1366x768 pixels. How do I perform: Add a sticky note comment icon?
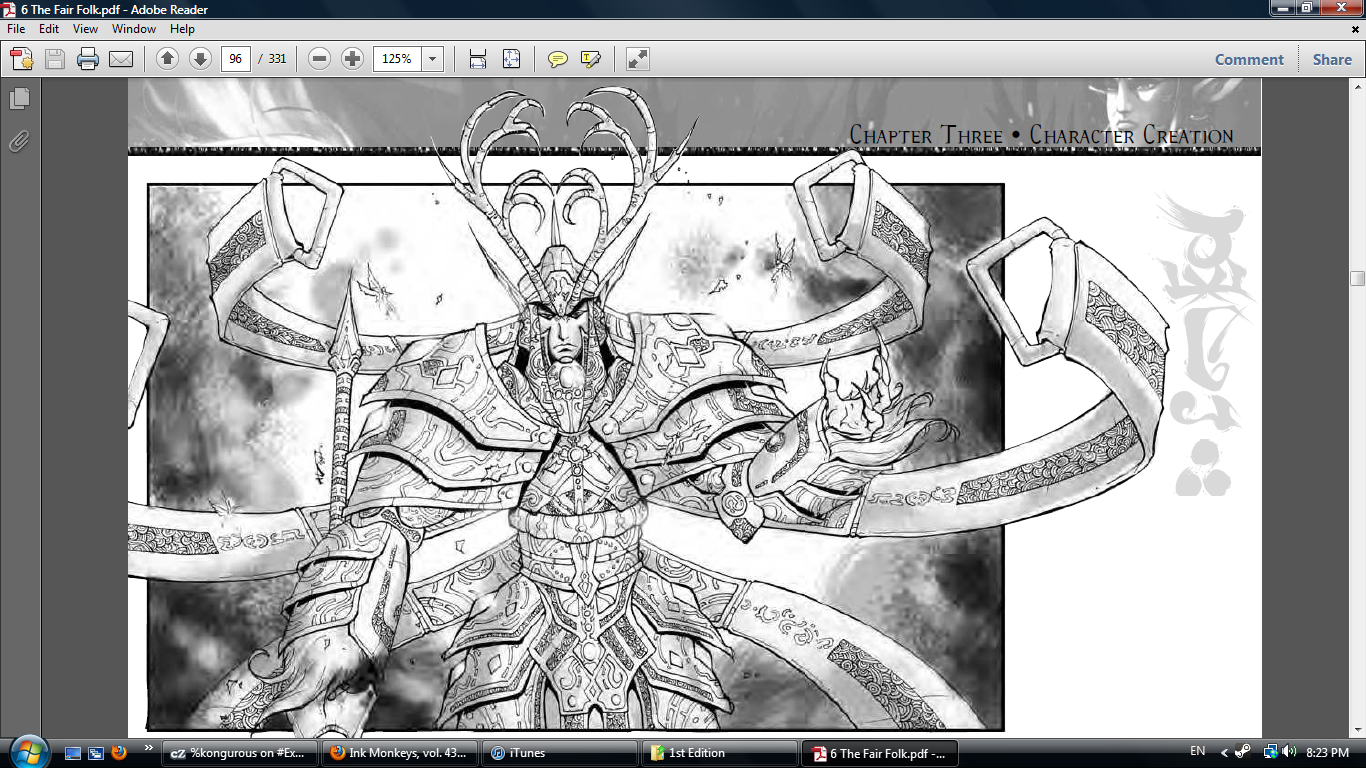point(558,59)
